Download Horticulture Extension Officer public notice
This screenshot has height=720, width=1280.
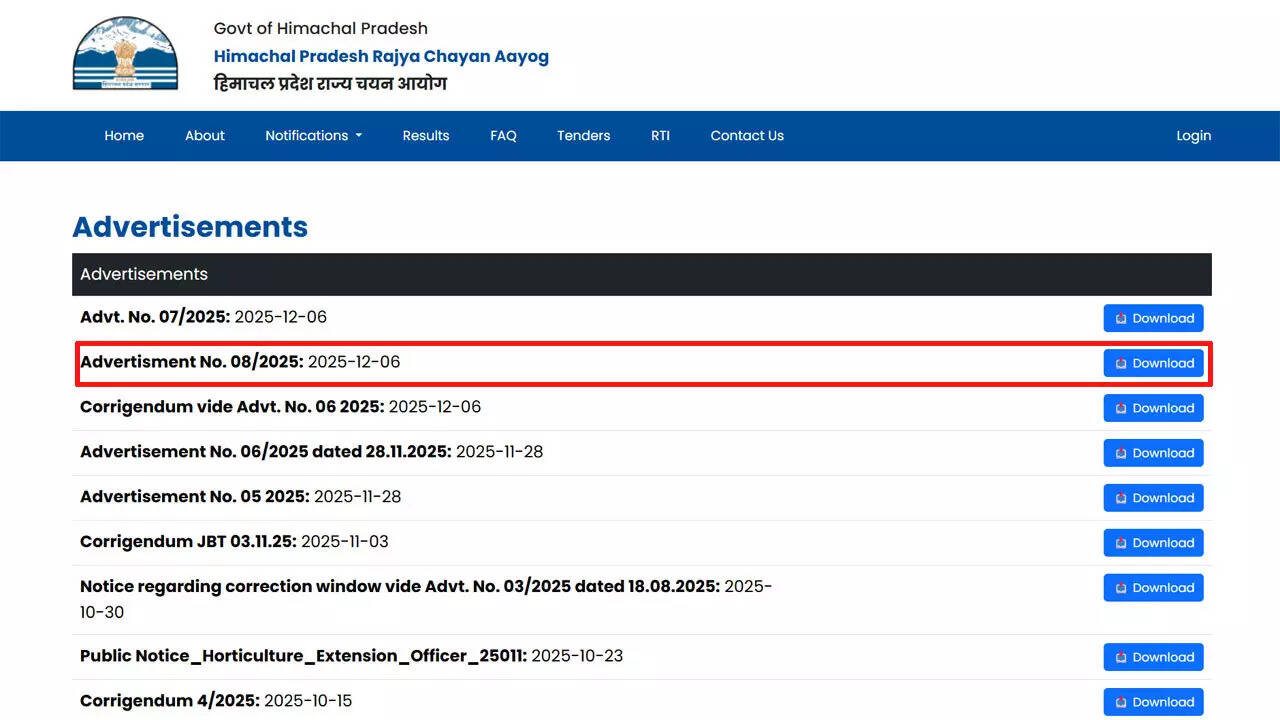coord(1153,657)
